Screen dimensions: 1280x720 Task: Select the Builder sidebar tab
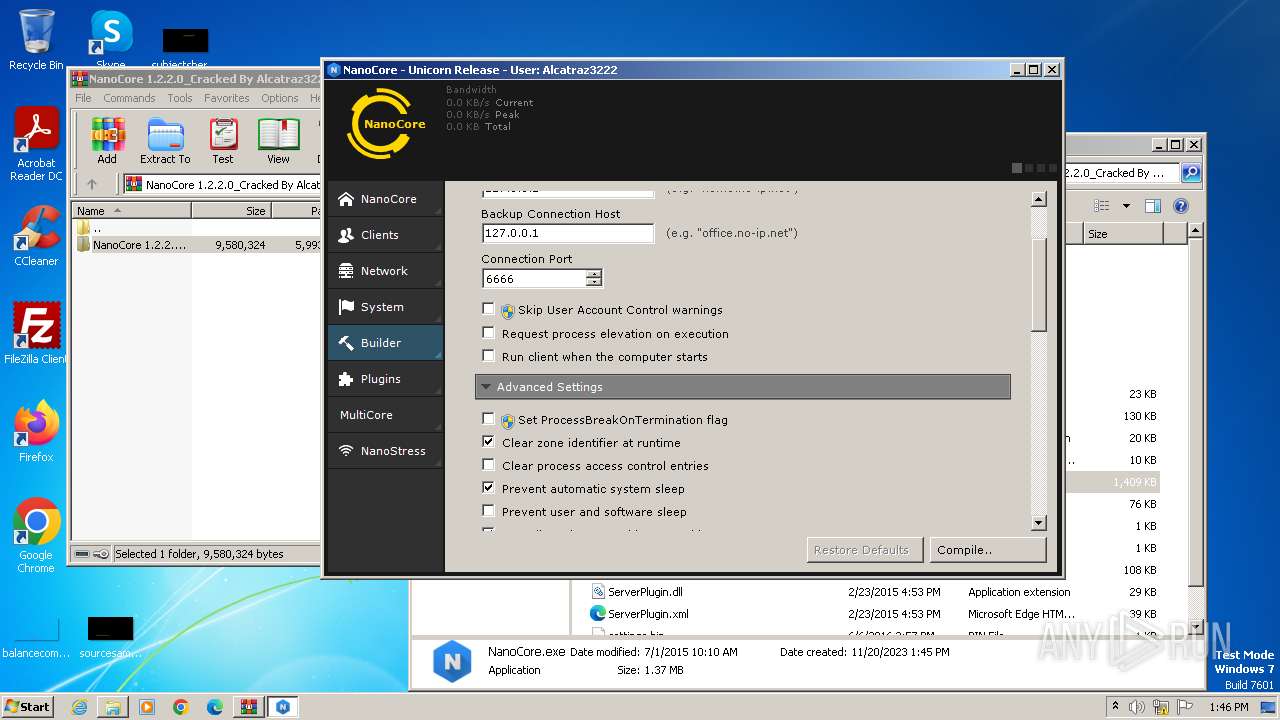coord(385,343)
